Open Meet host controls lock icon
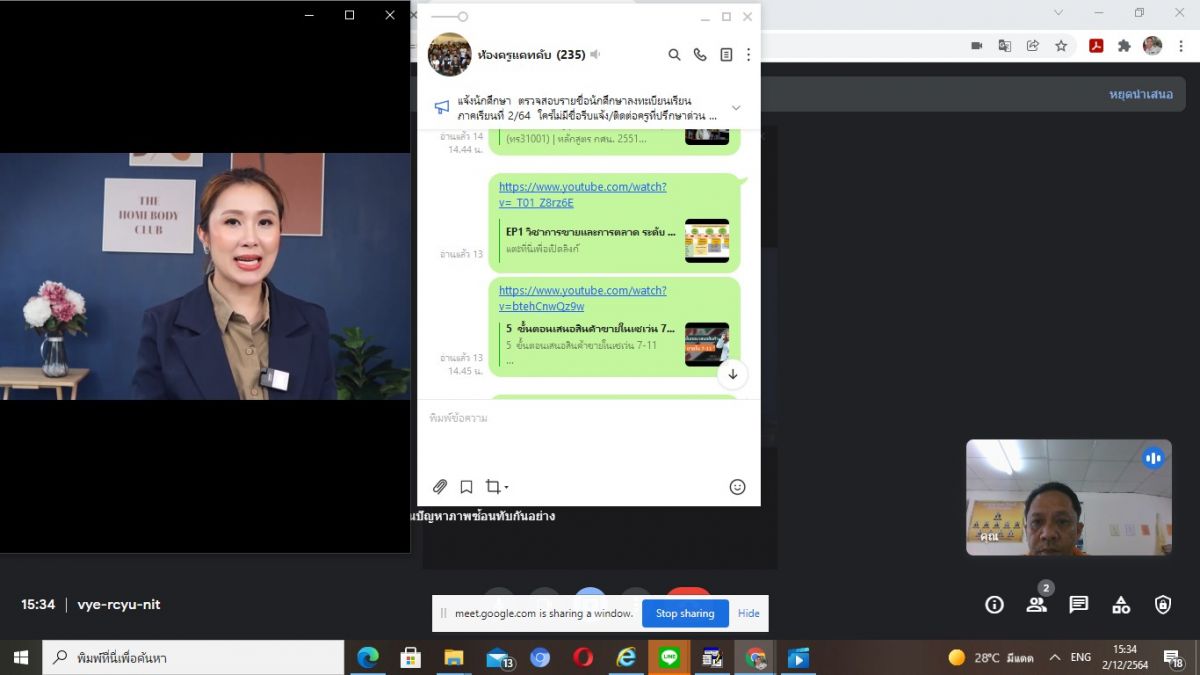This screenshot has height=675, width=1200. (x=1163, y=604)
